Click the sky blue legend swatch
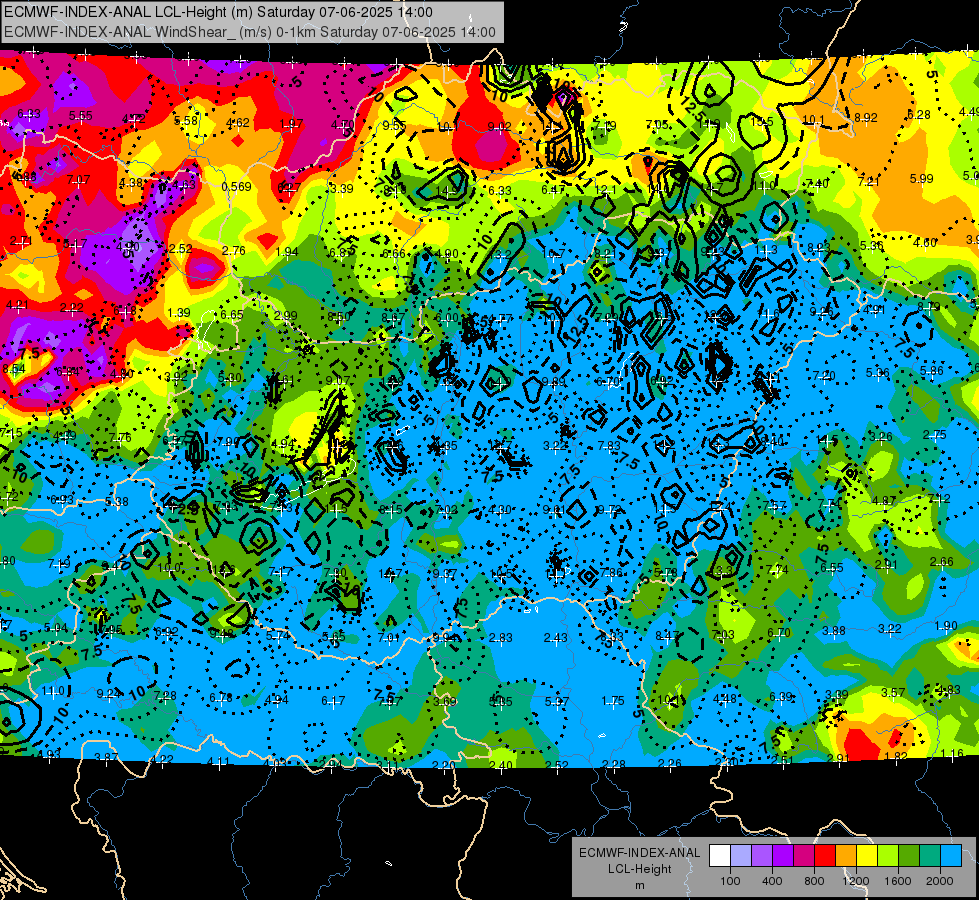Screen dimensions: 979x900 click(x=950, y=856)
